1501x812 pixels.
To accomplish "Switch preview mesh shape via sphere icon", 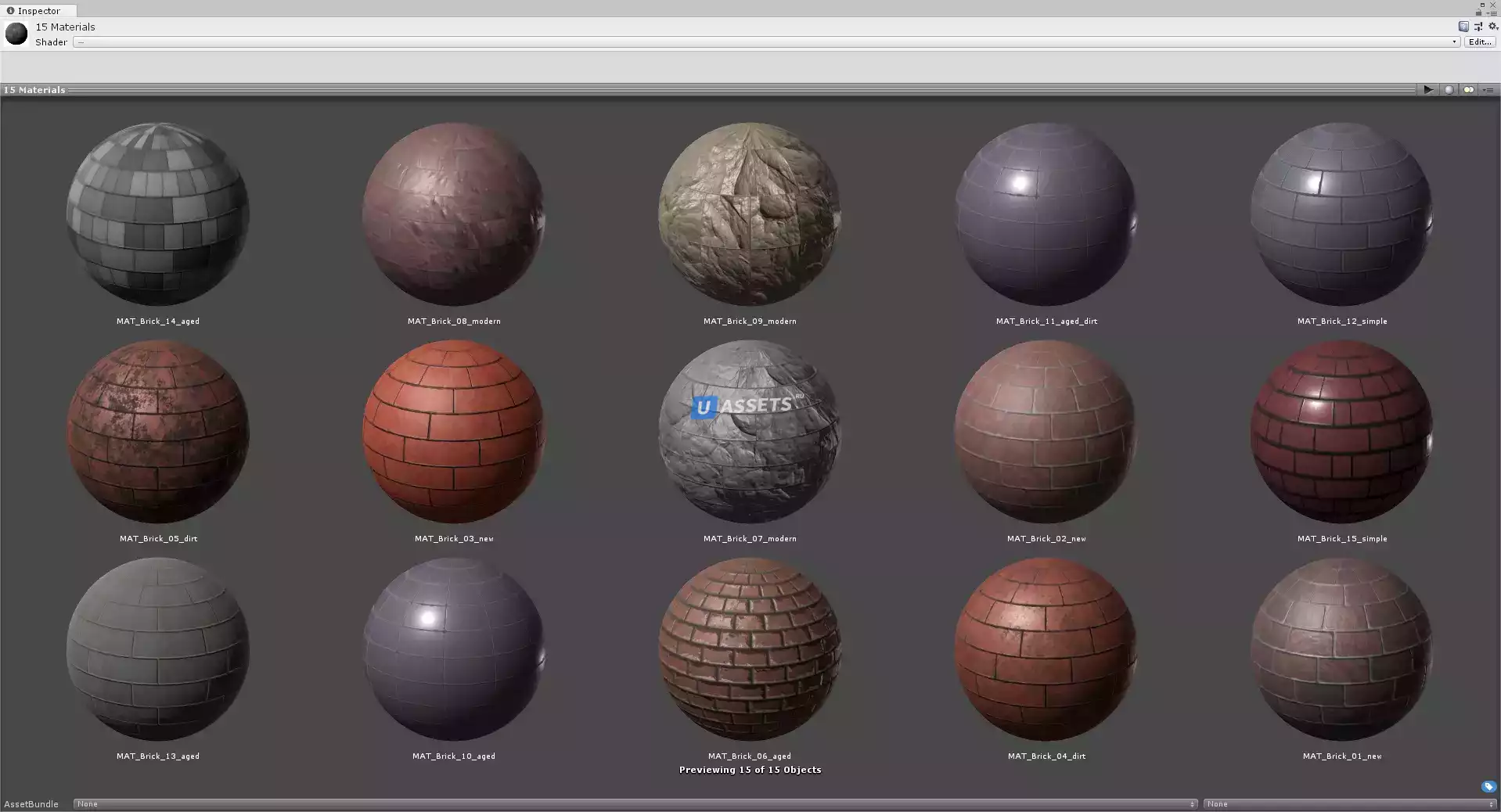I will pos(1449,90).
